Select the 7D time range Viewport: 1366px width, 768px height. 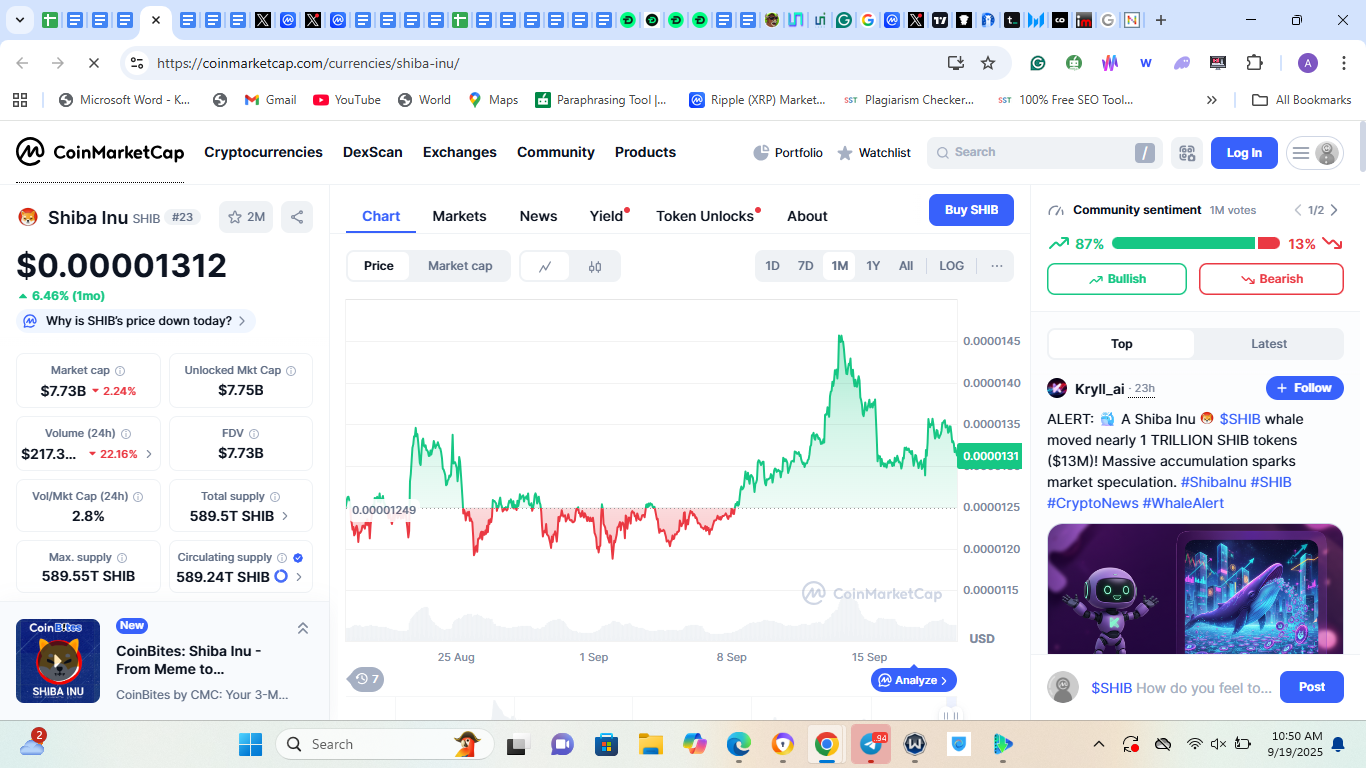(x=805, y=266)
